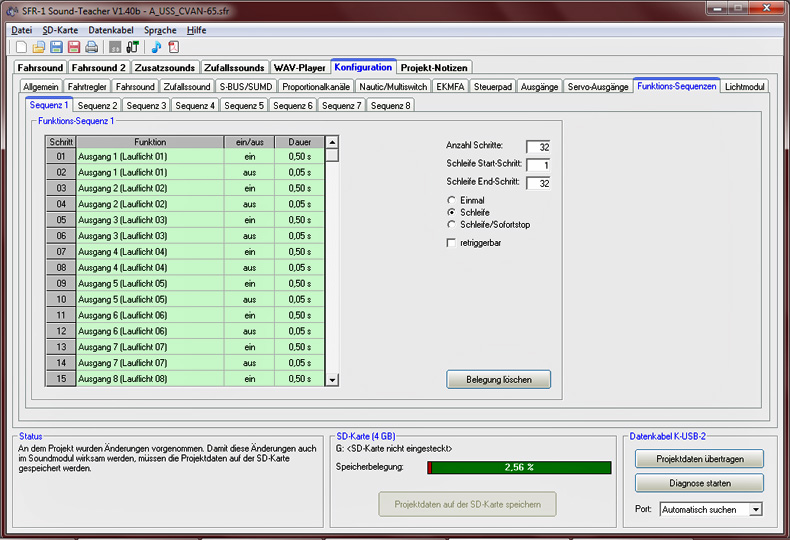Open a project with the folder icon
790x540 pixels.
coord(39,47)
